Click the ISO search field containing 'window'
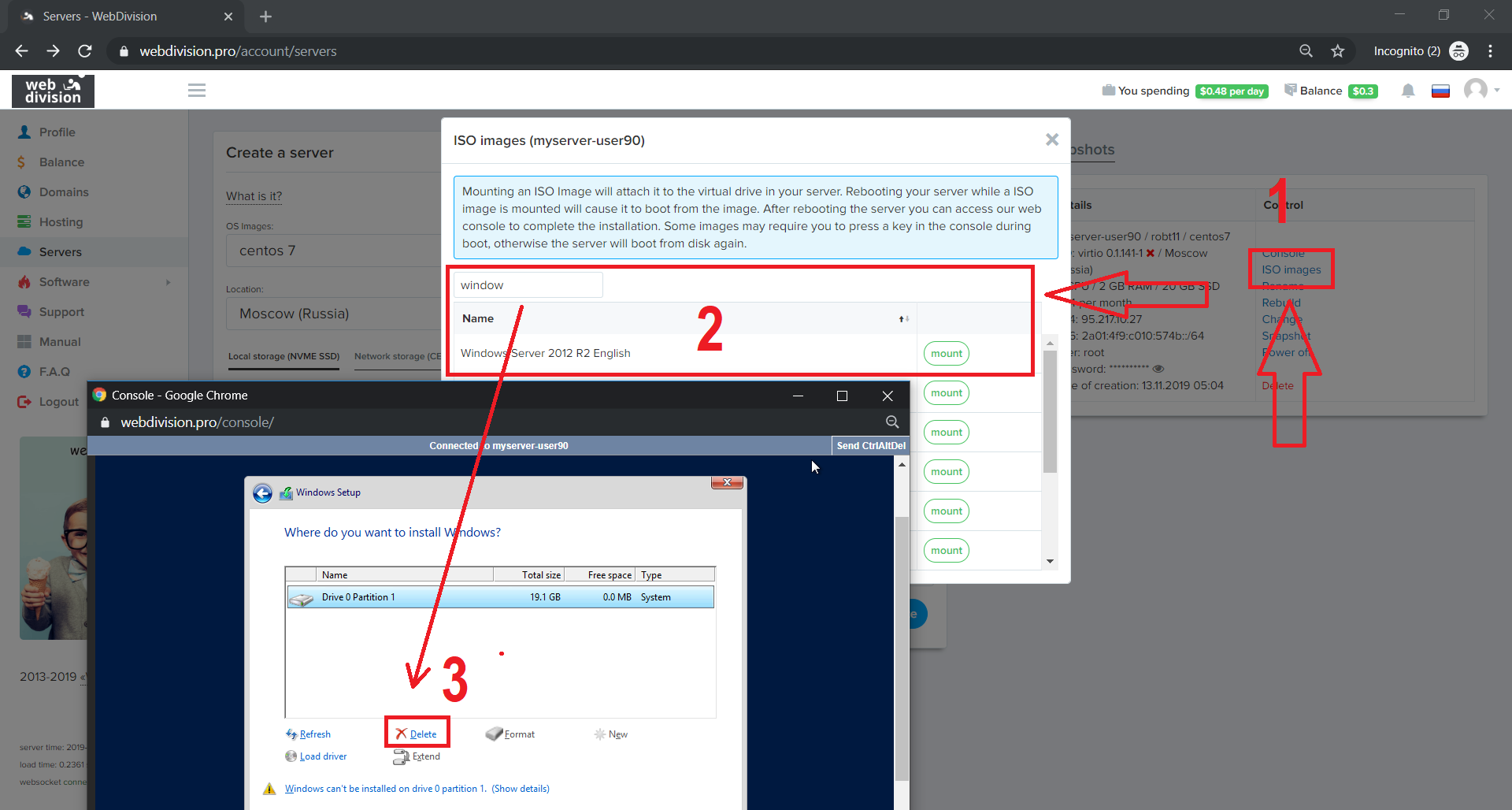The height and width of the screenshot is (810, 1512). [528, 285]
